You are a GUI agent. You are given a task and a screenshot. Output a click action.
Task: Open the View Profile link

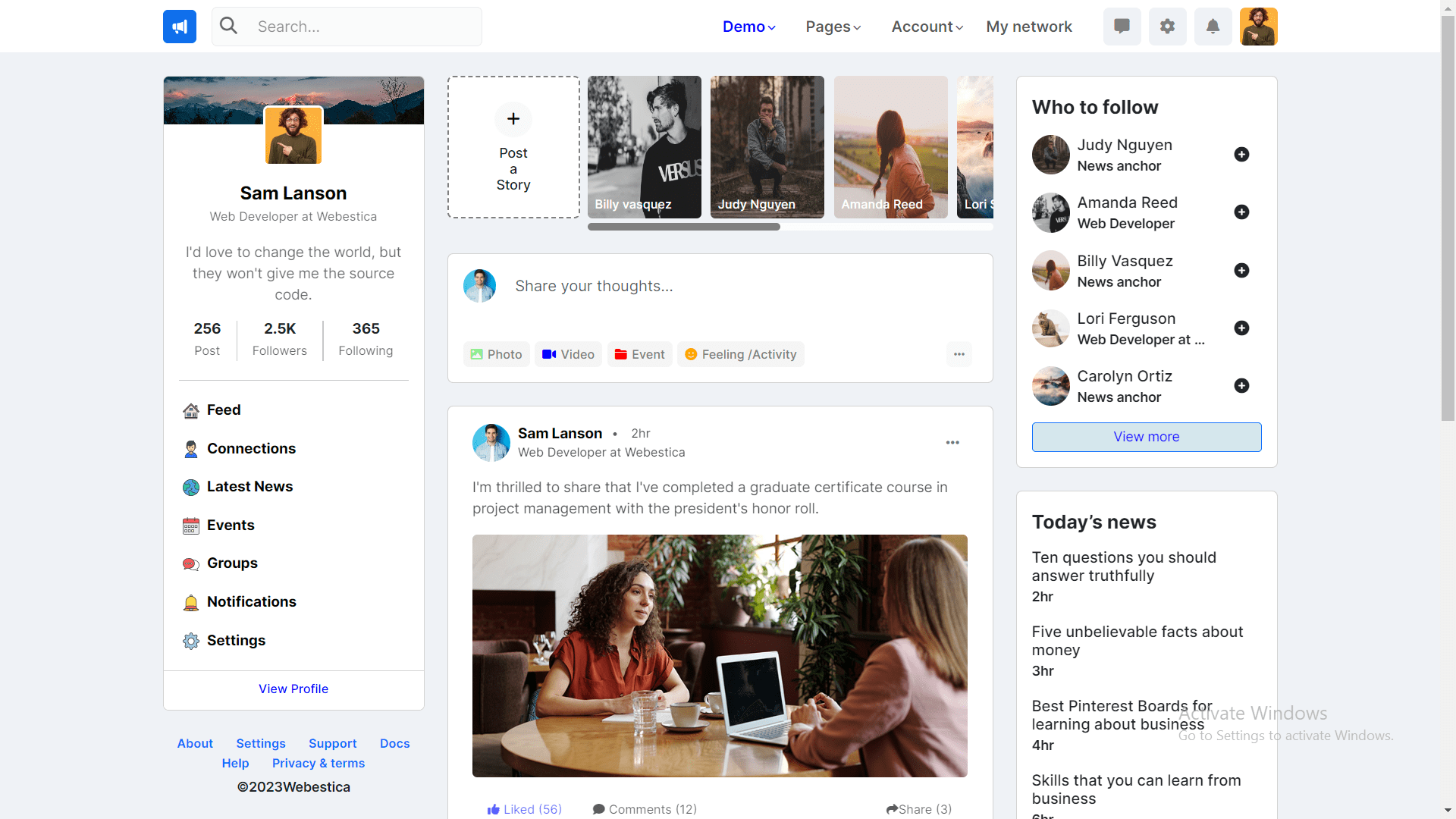point(293,689)
